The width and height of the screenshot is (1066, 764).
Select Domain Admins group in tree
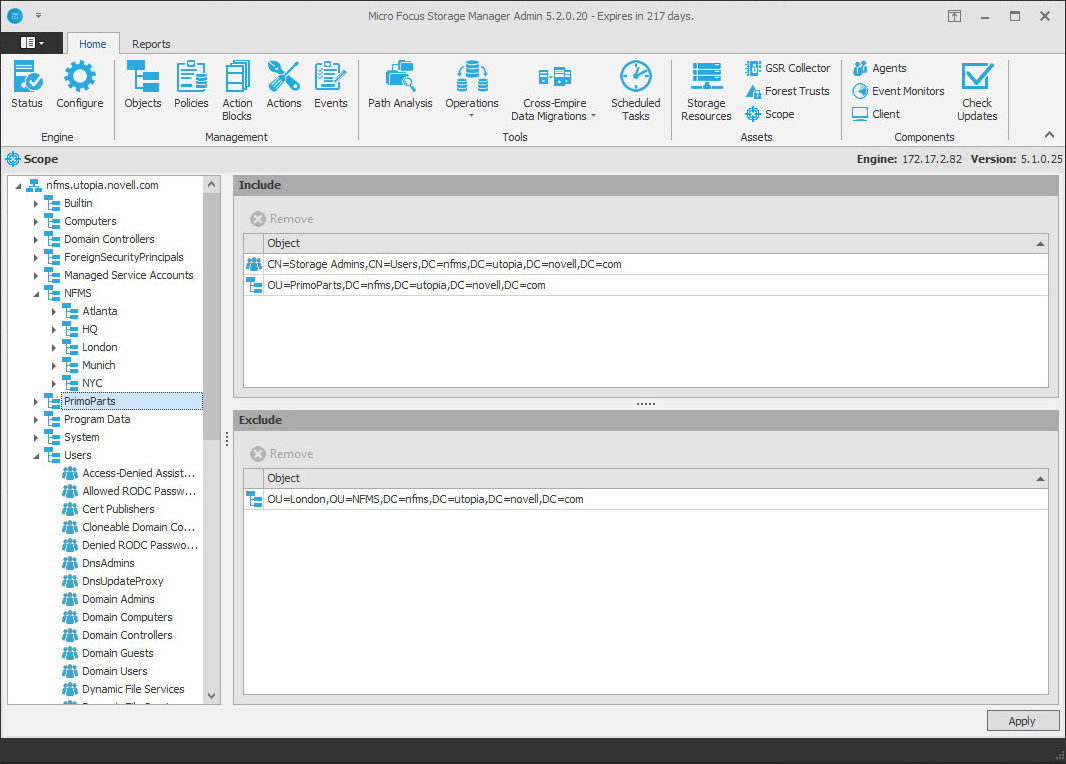click(x=118, y=599)
